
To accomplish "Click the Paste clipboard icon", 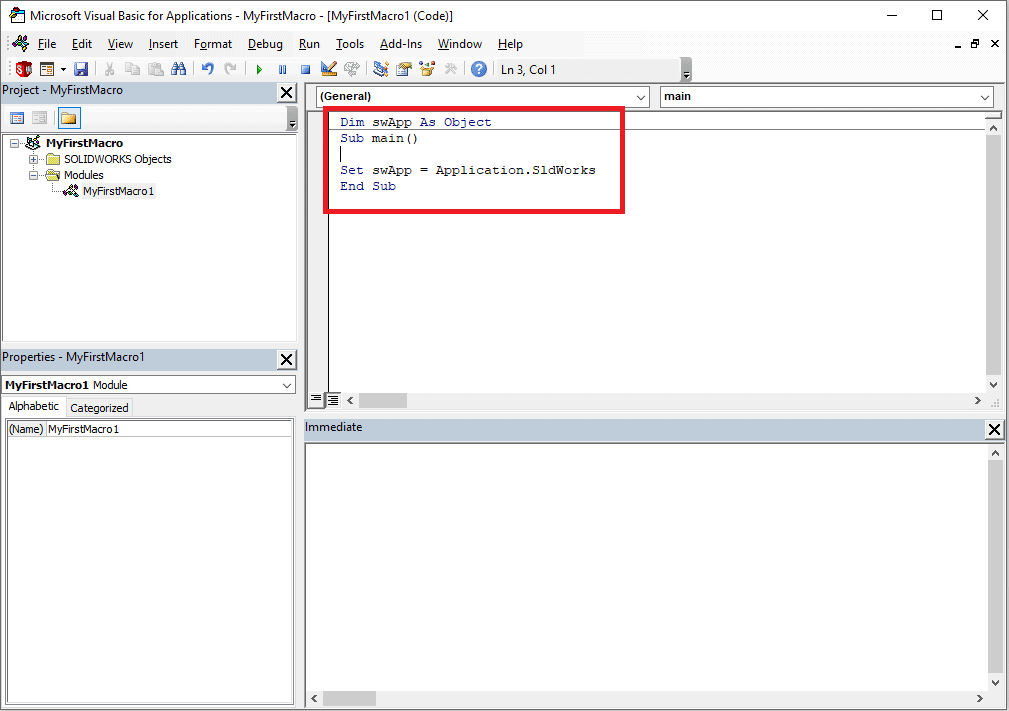I will point(156,69).
